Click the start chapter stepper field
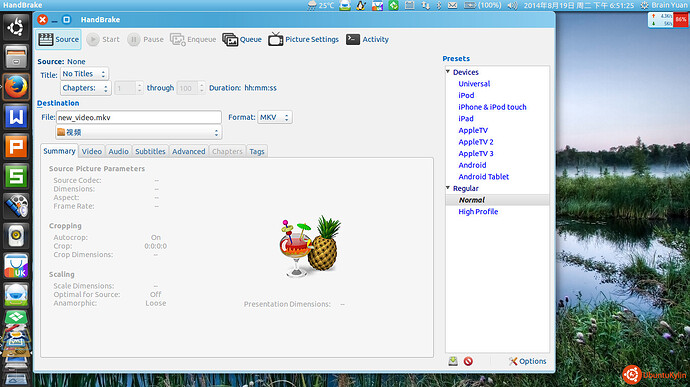The height and width of the screenshot is (387, 690). tap(128, 88)
